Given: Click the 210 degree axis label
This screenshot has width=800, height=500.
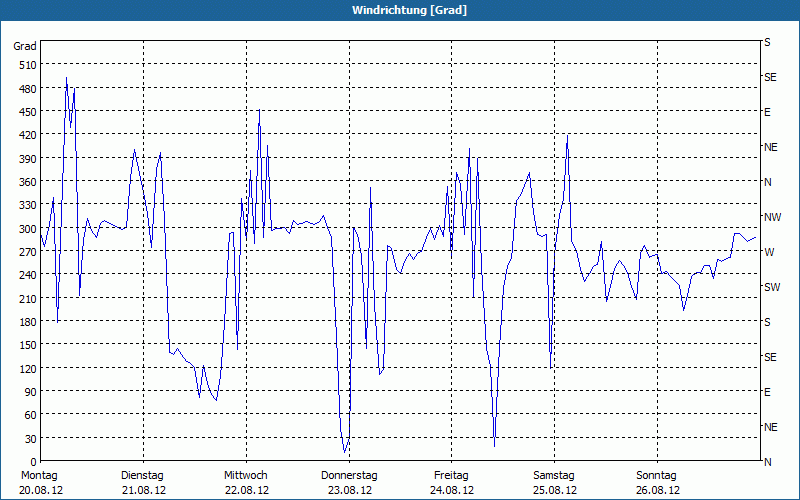Looking at the screenshot, I should tap(28, 299).
